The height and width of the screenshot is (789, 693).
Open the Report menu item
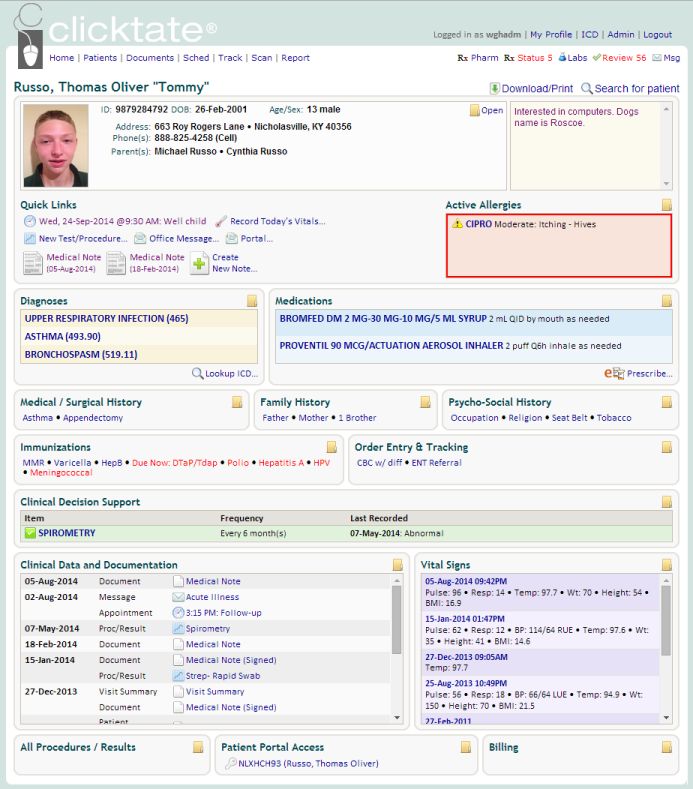click(x=295, y=58)
